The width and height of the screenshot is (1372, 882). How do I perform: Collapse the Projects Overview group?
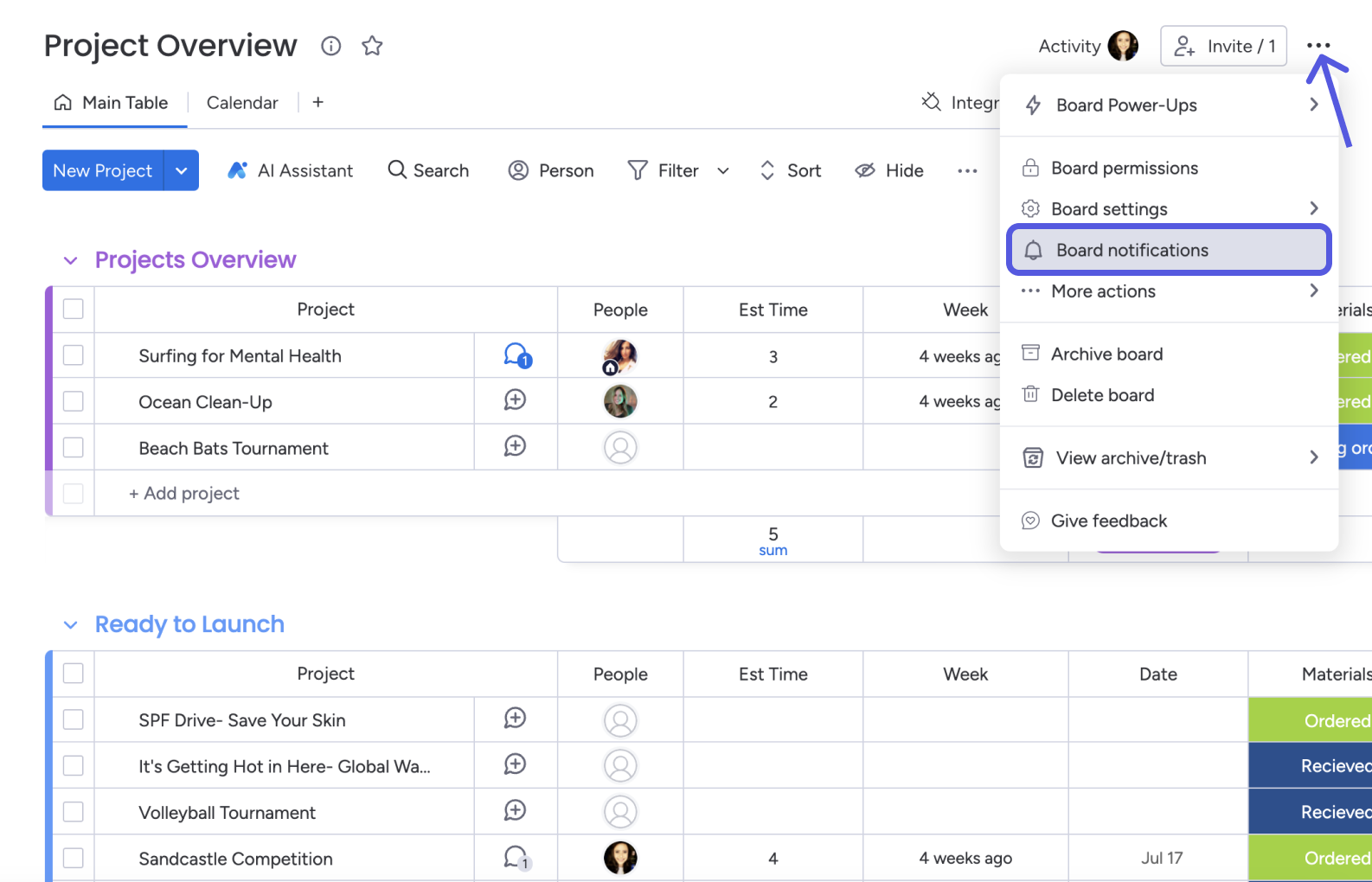point(71,260)
